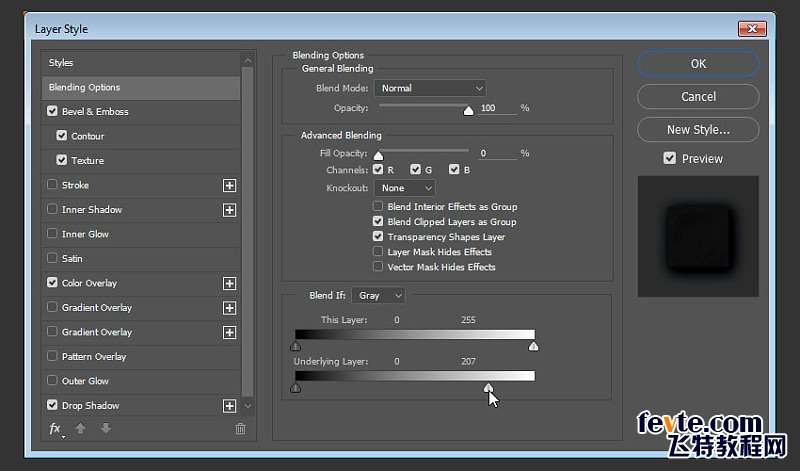Add another Inner Shadow with plus icon

point(230,210)
